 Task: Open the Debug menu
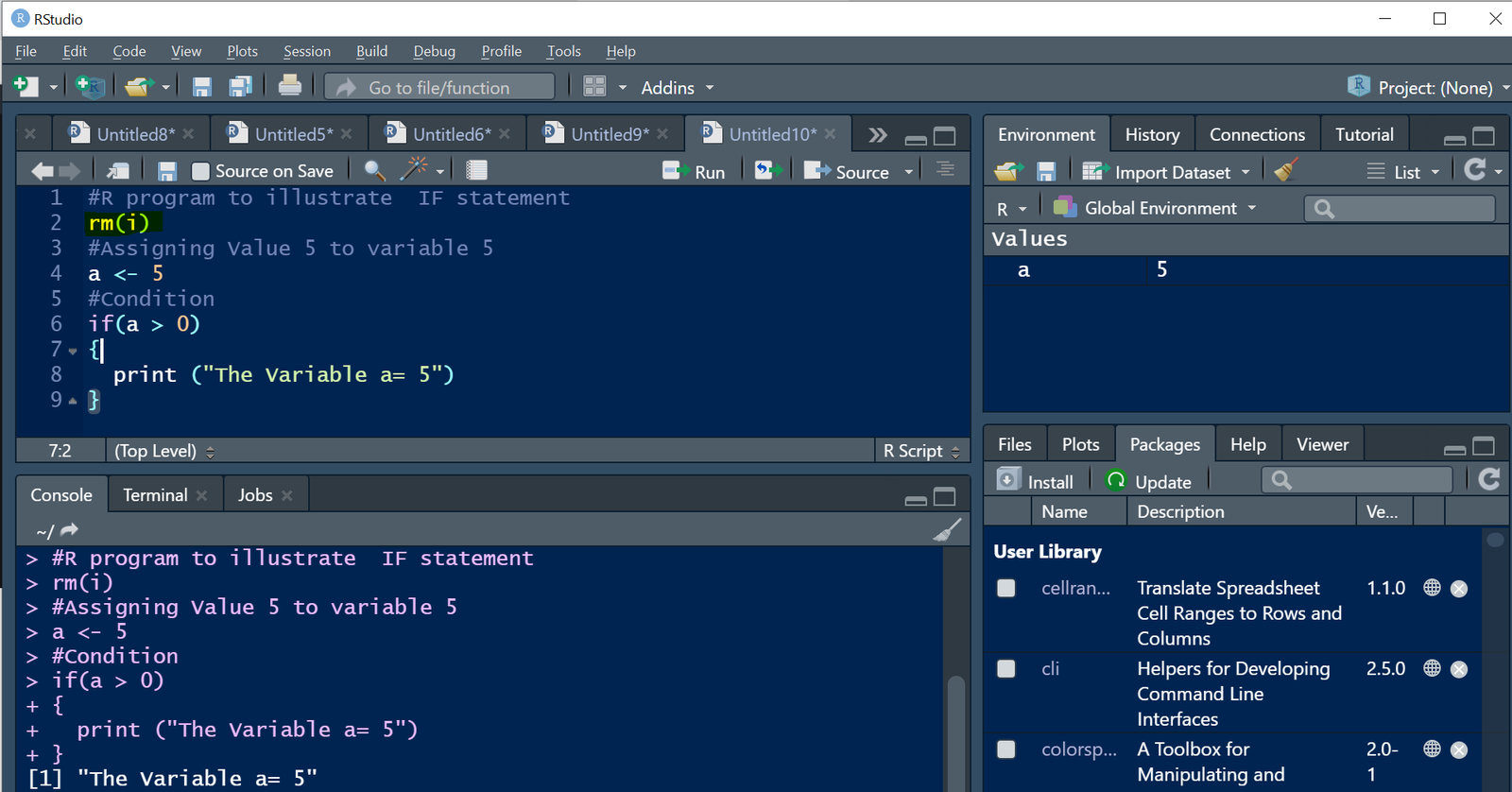pyautogui.click(x=434, y=51)
